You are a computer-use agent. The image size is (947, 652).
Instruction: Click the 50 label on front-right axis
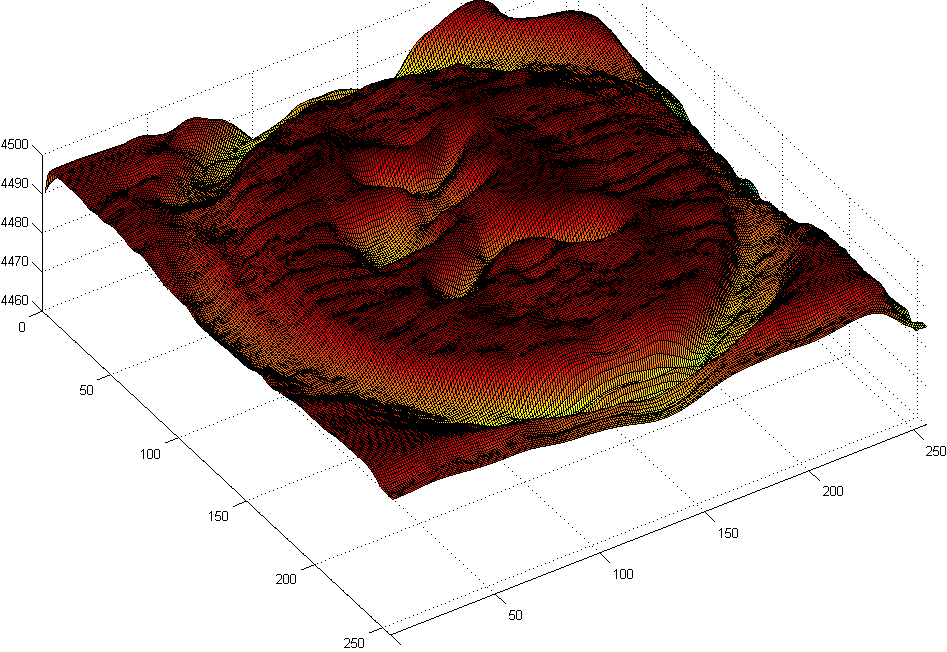click(515, 615)
